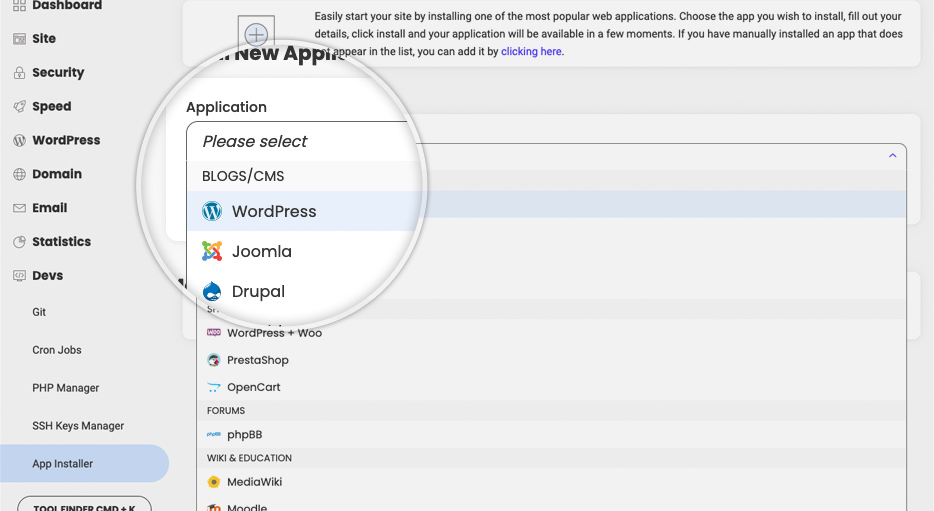Screen dimensions: 934x511
Task: Open the Speed menu section
Action: coord(51,107)
